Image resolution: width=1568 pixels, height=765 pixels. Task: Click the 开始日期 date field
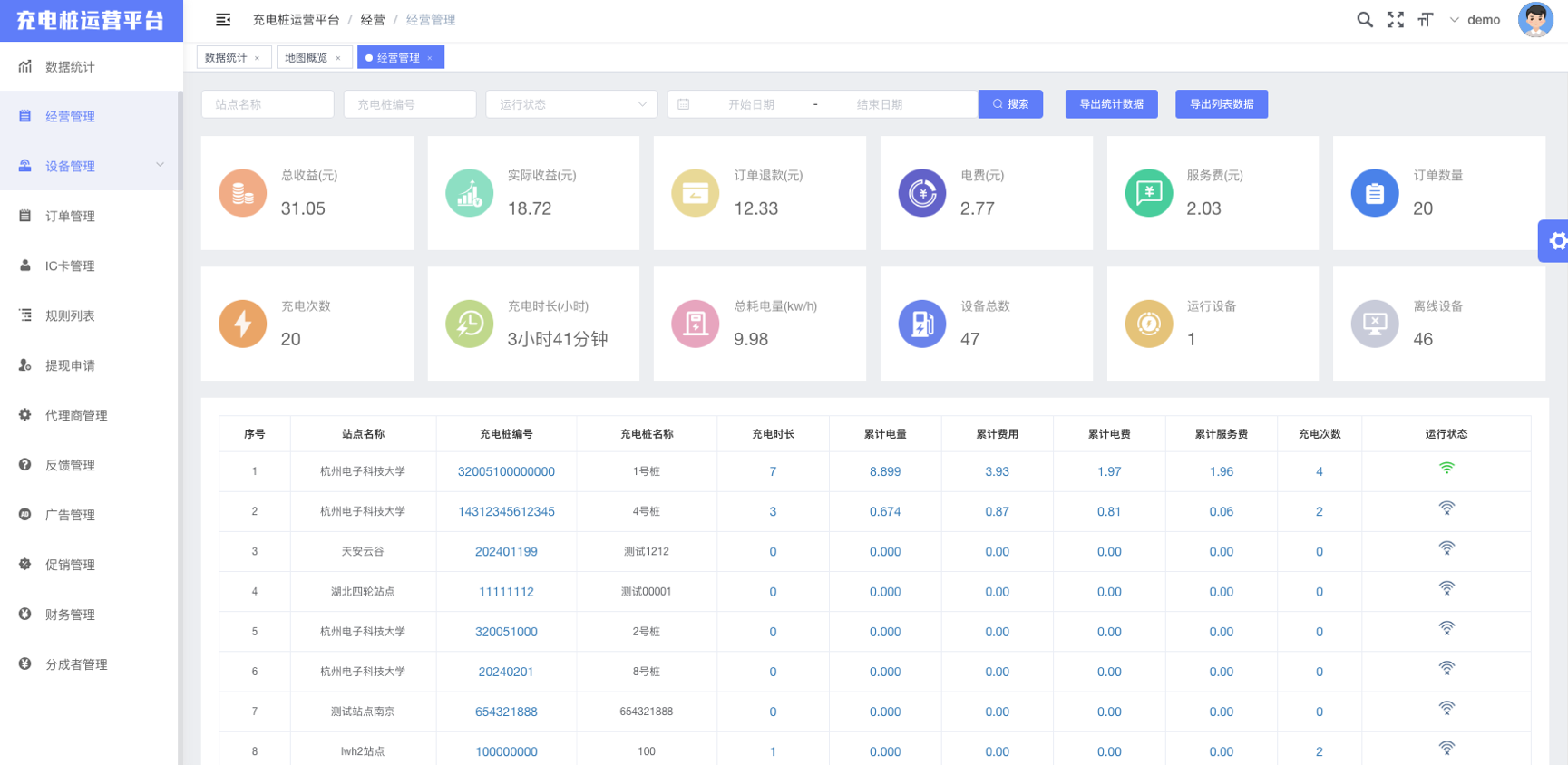point(751,104)
